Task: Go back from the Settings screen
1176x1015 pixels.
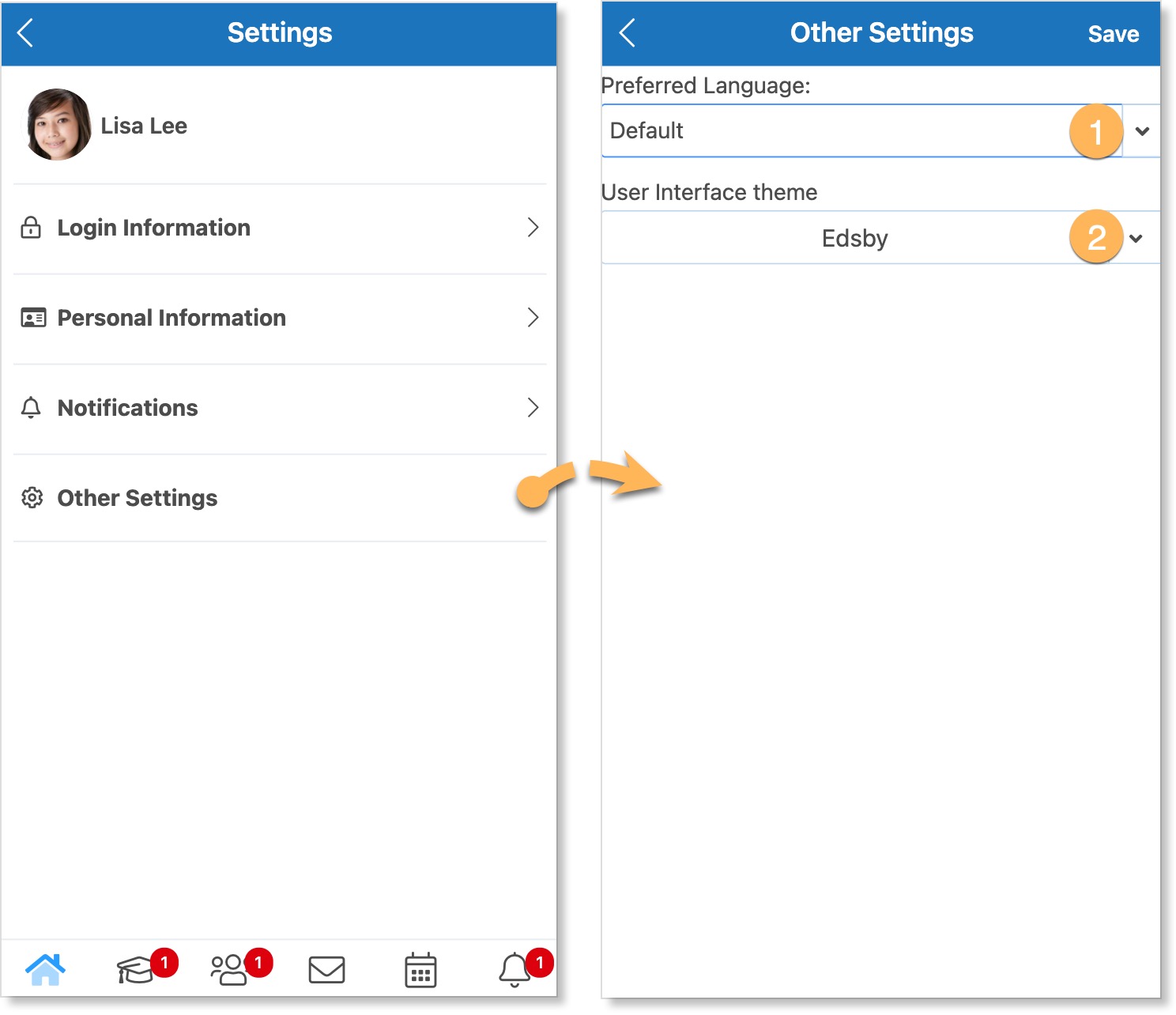Action: [26, 33]
